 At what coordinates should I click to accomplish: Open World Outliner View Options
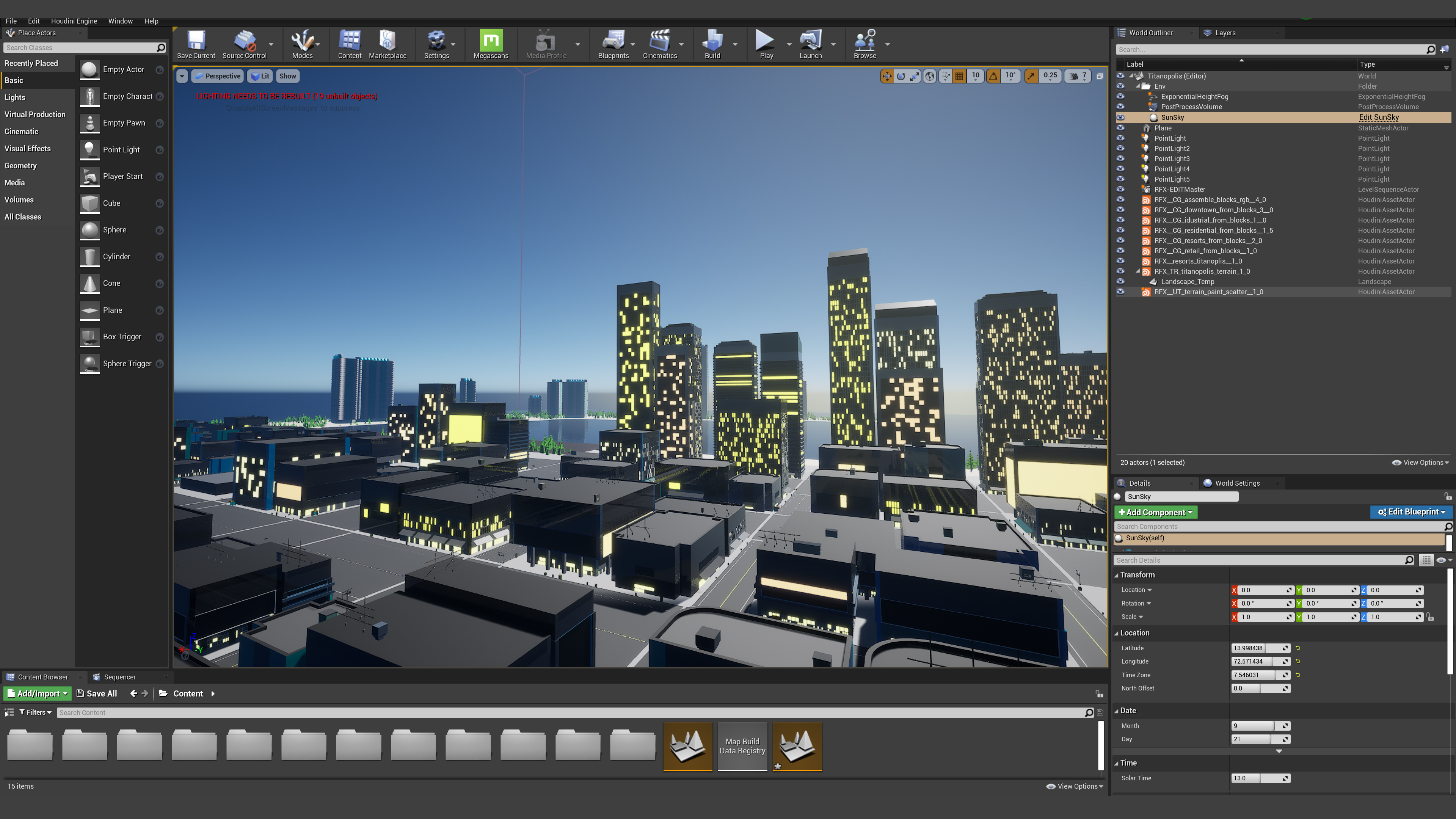point(1420,462)
